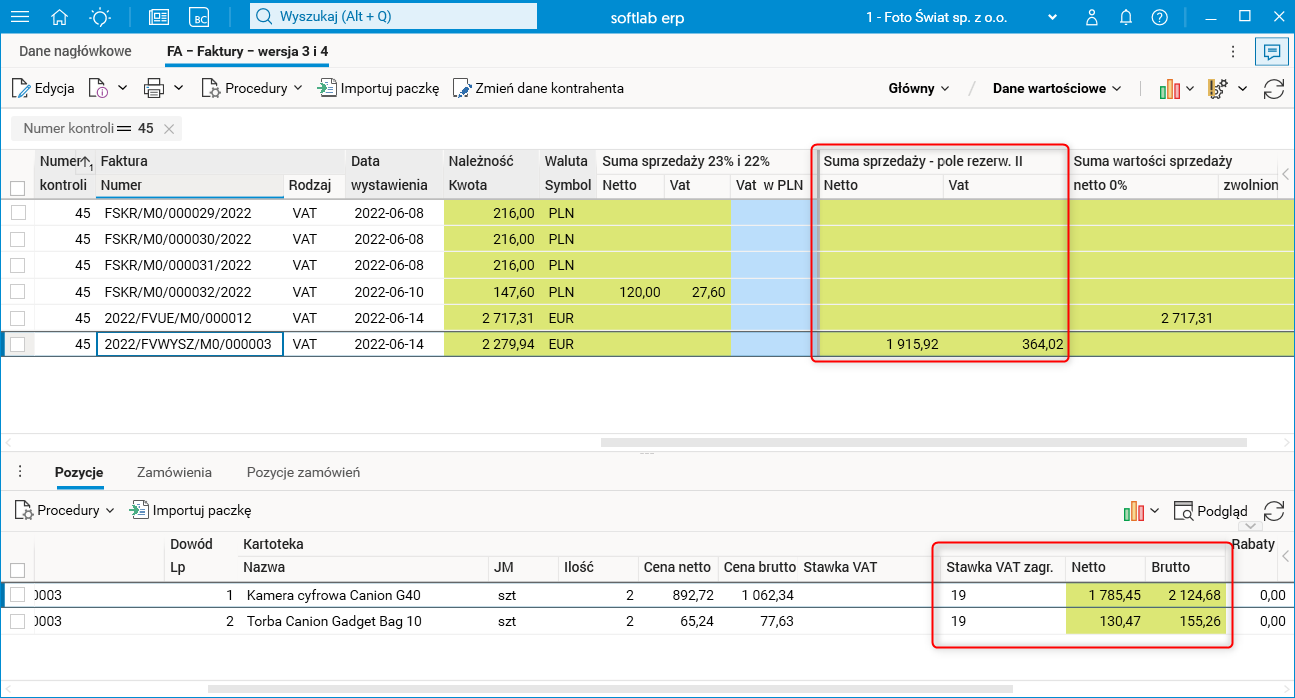This screenshot has height=698, width=1295.
Task: Open the hamburger main menu
Action: tap(19, 17)
